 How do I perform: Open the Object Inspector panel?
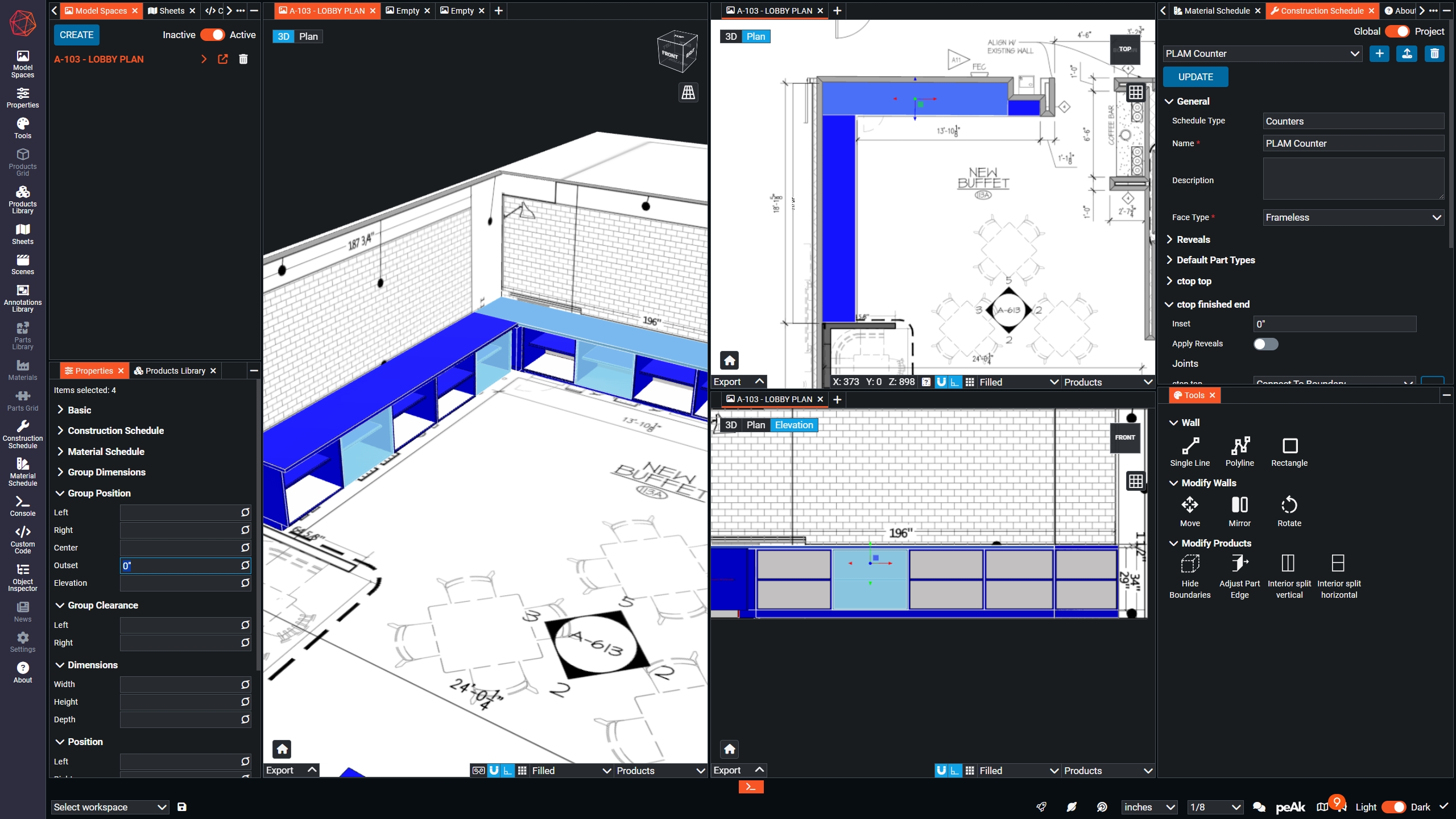tap(23, 577)
